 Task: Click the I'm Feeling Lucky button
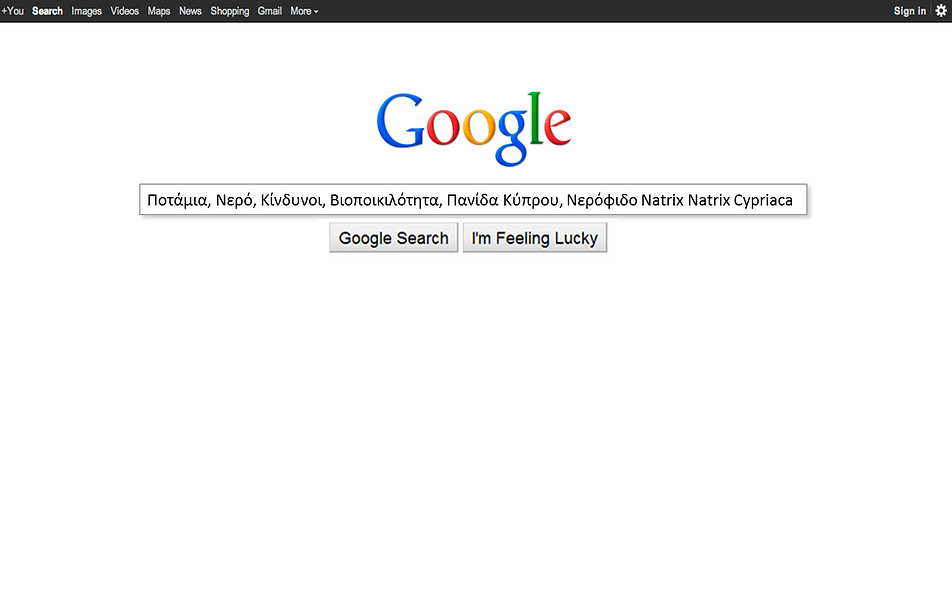[x=535, y=238]
